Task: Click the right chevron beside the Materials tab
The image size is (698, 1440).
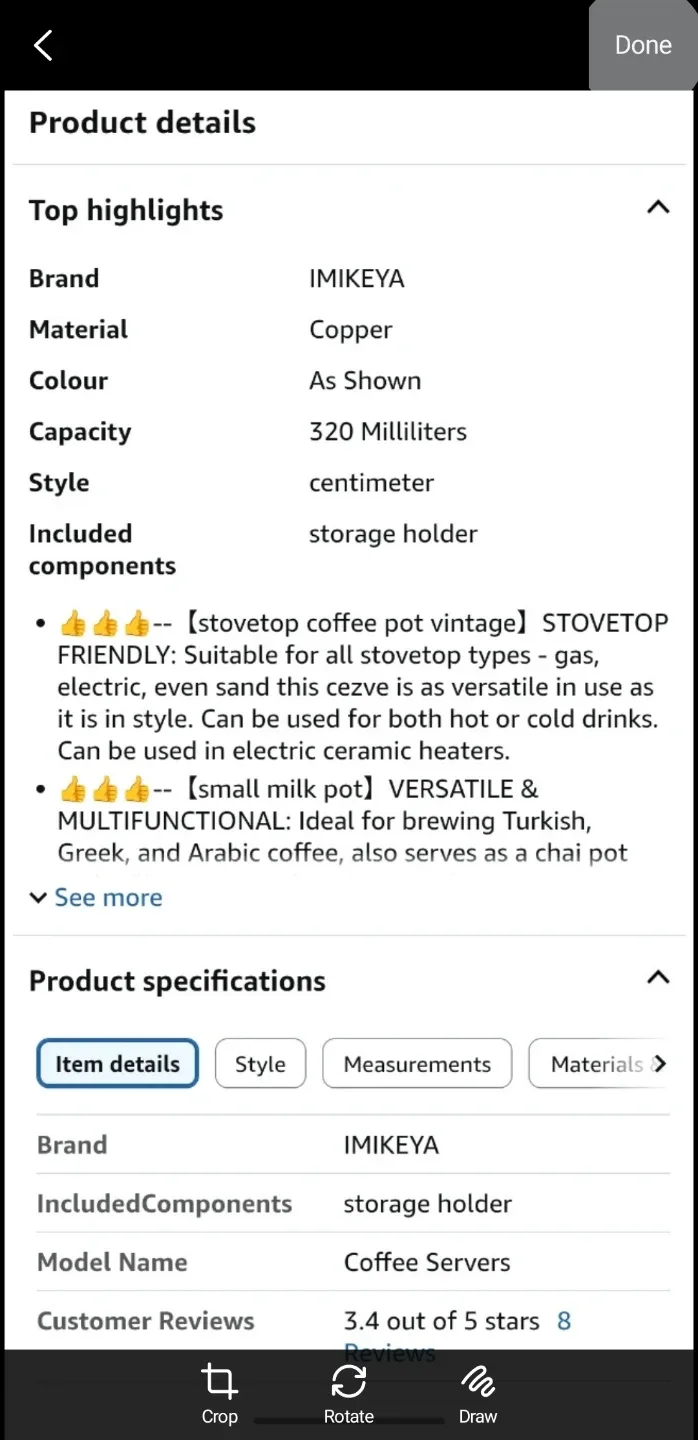Action: [661, 1063]
